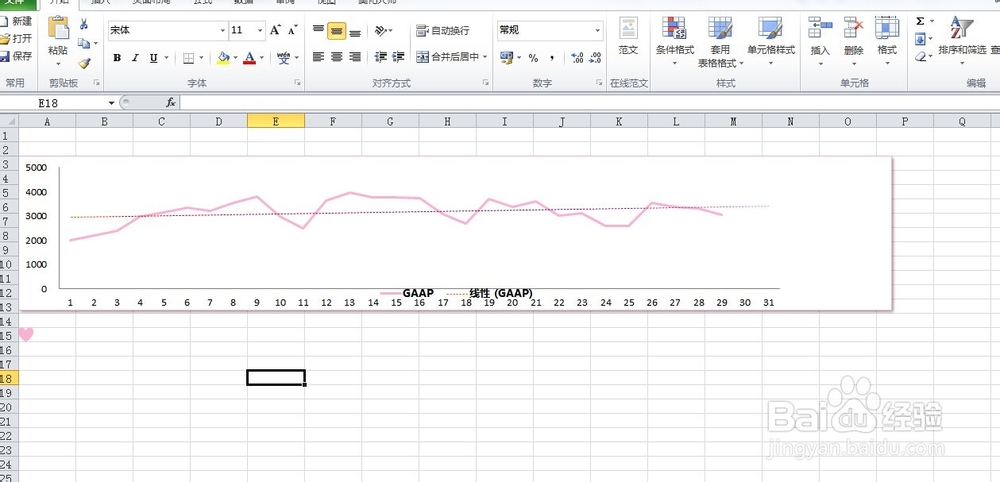Click the Fill down arrow icon

point(920,40)
